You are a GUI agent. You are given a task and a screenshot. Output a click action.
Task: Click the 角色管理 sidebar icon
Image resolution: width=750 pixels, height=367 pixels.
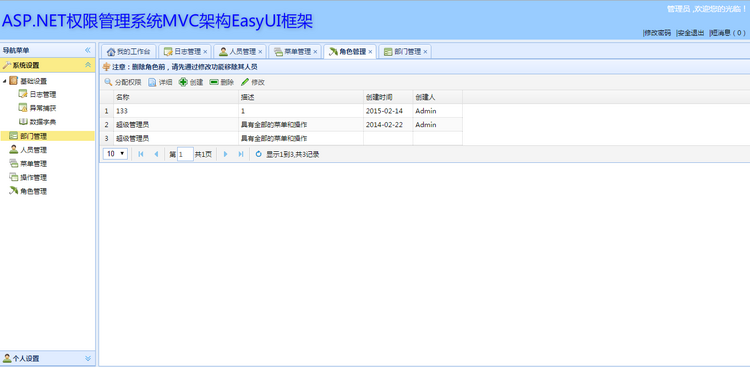click(13, 191)
